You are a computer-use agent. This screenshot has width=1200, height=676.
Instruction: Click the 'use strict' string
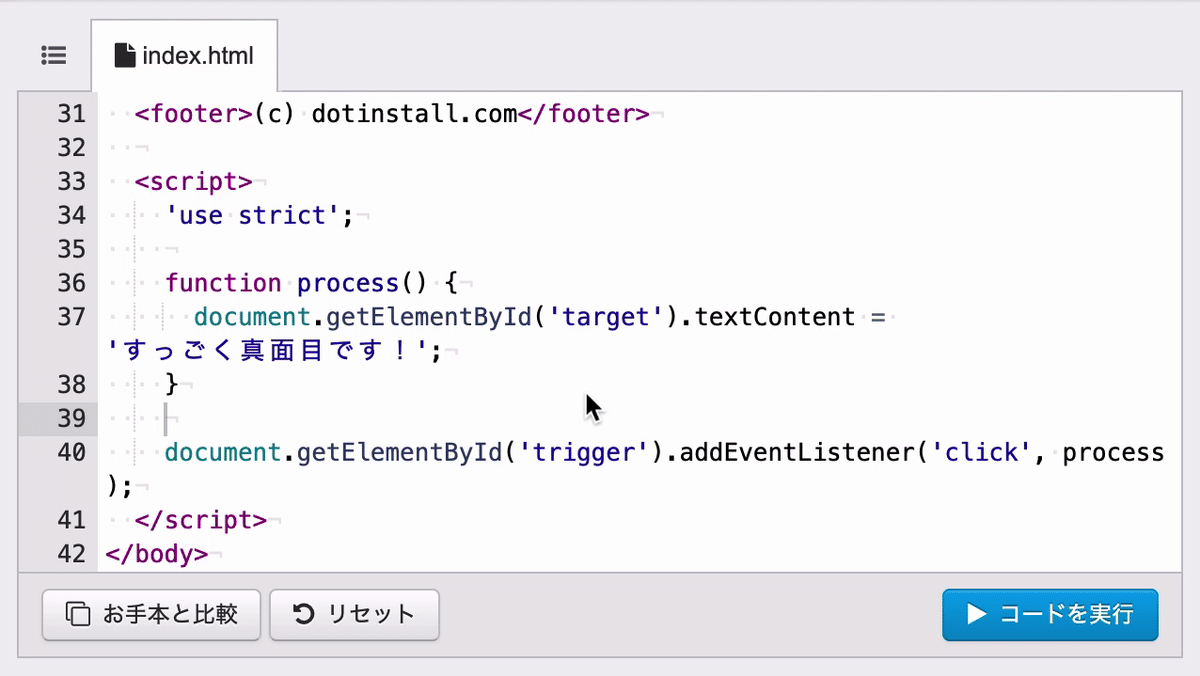[253, 215]
